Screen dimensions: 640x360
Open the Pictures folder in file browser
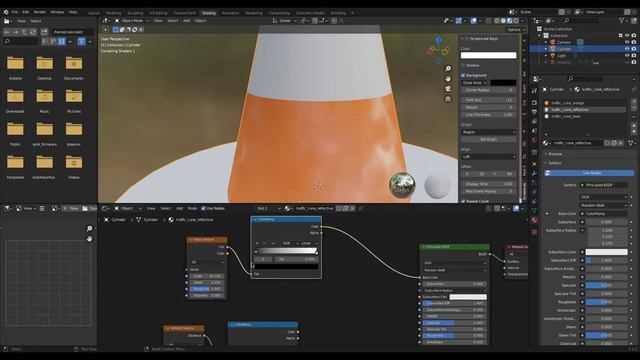[74, 101]
